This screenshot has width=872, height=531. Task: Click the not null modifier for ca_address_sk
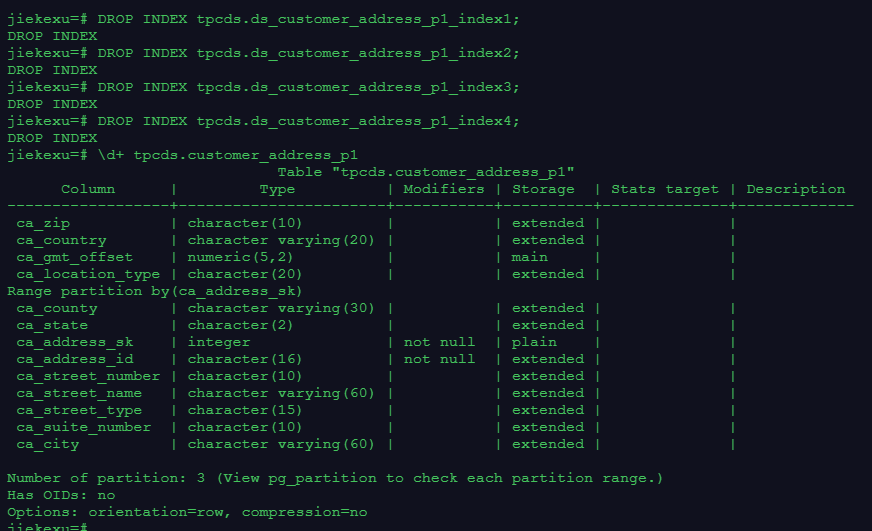click(439, 342)
